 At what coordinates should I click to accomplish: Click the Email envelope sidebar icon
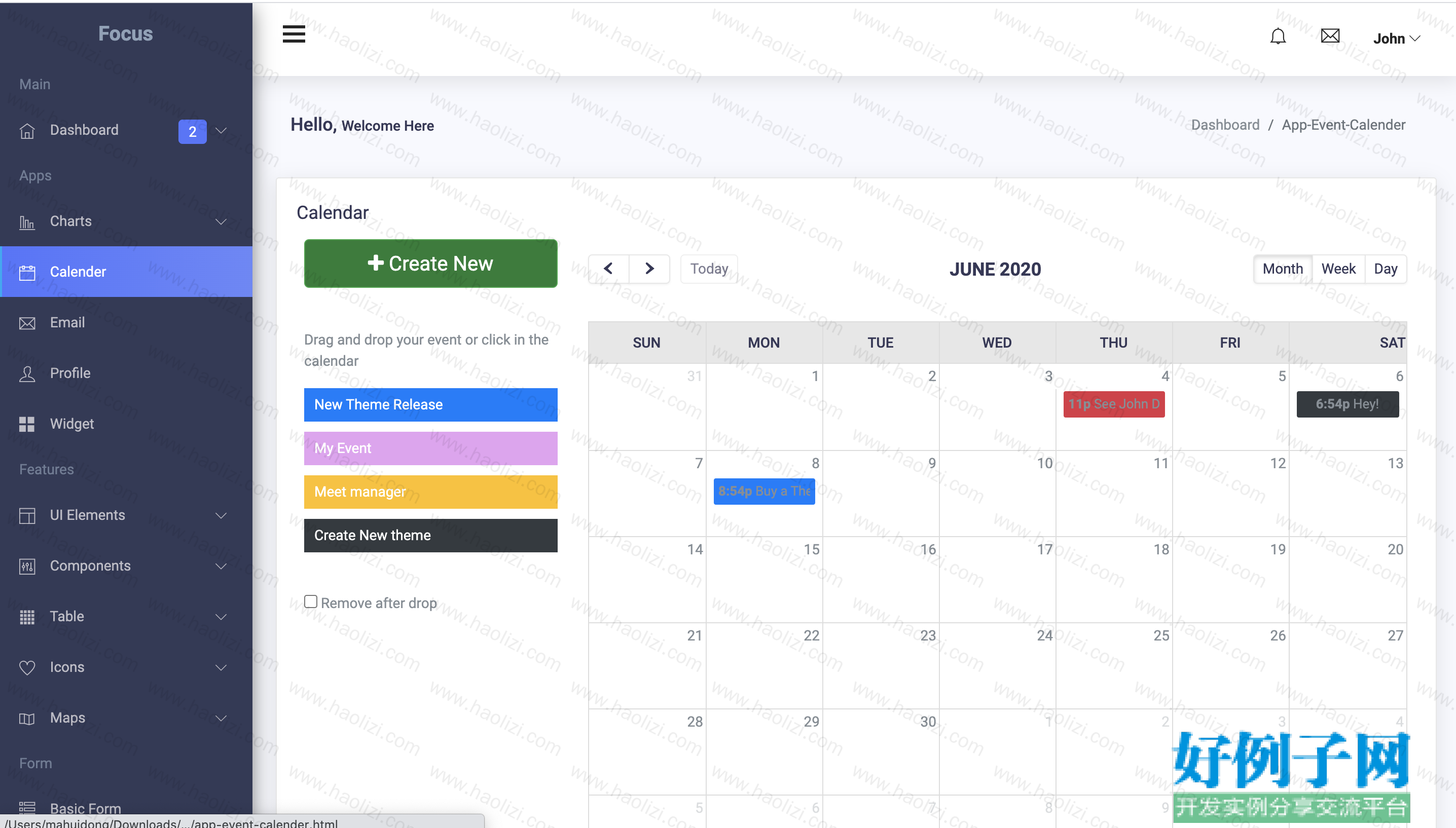pos(27,323)
